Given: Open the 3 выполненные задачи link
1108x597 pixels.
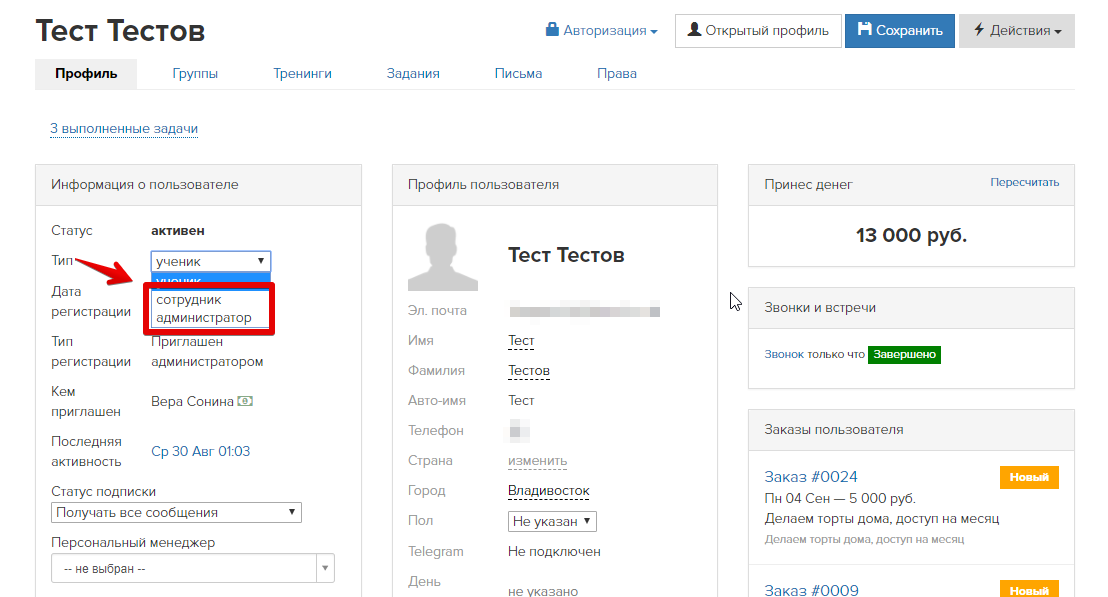Looking at the screenshot, I should pyautogui.click(x=124, y=129).
